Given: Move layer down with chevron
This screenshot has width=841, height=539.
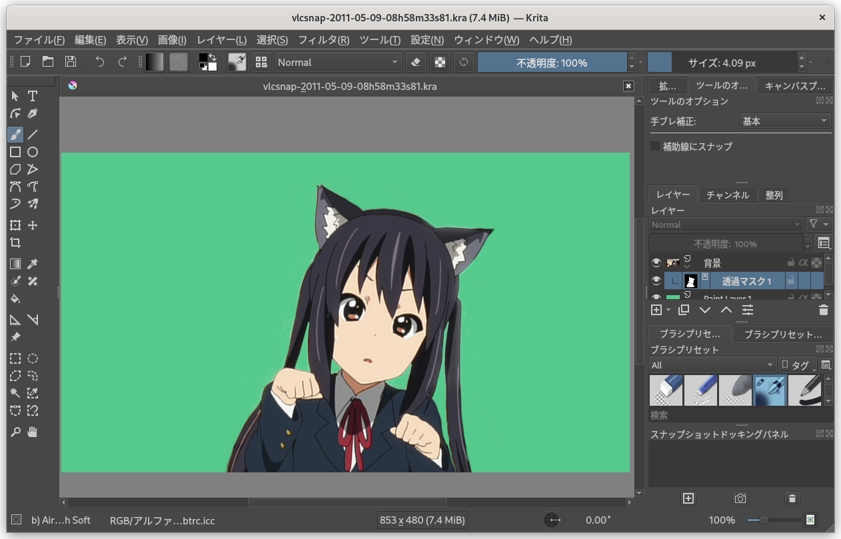Looking at the screenshot, I should tap(705, 310).
